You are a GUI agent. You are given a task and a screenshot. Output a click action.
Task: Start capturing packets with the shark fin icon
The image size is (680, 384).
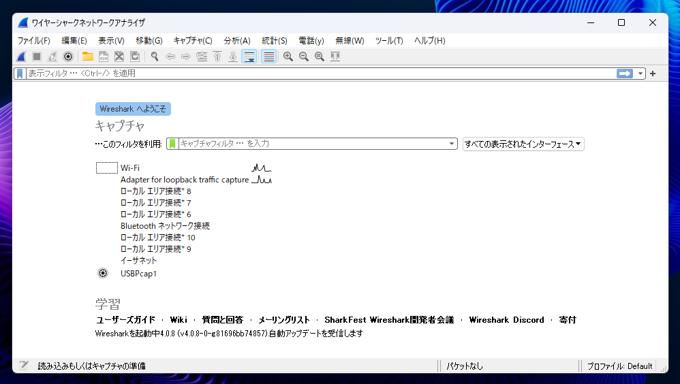[x=21, y=56]
